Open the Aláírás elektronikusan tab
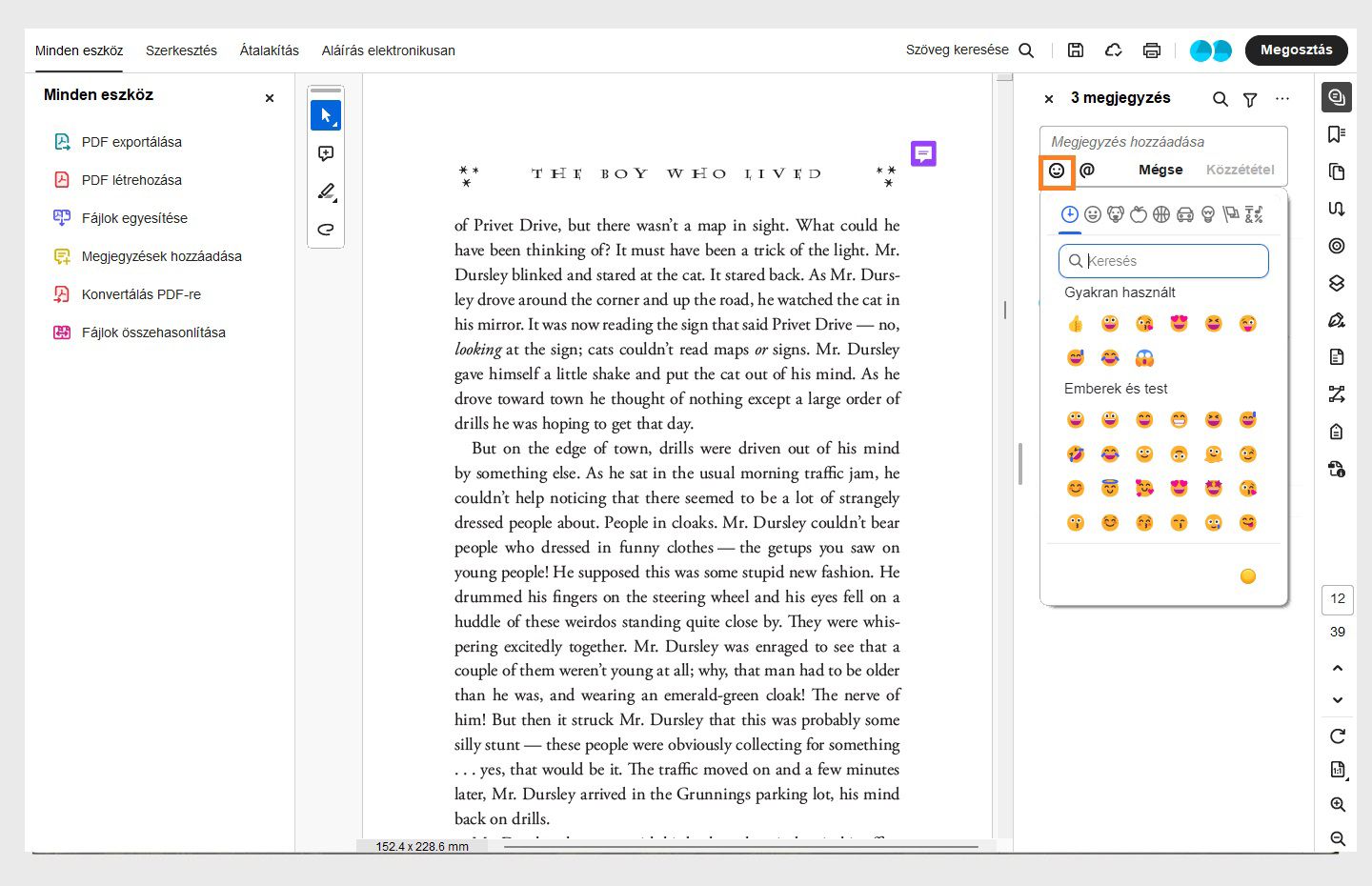Viewport: 1372px width, 886px height. 389,50
